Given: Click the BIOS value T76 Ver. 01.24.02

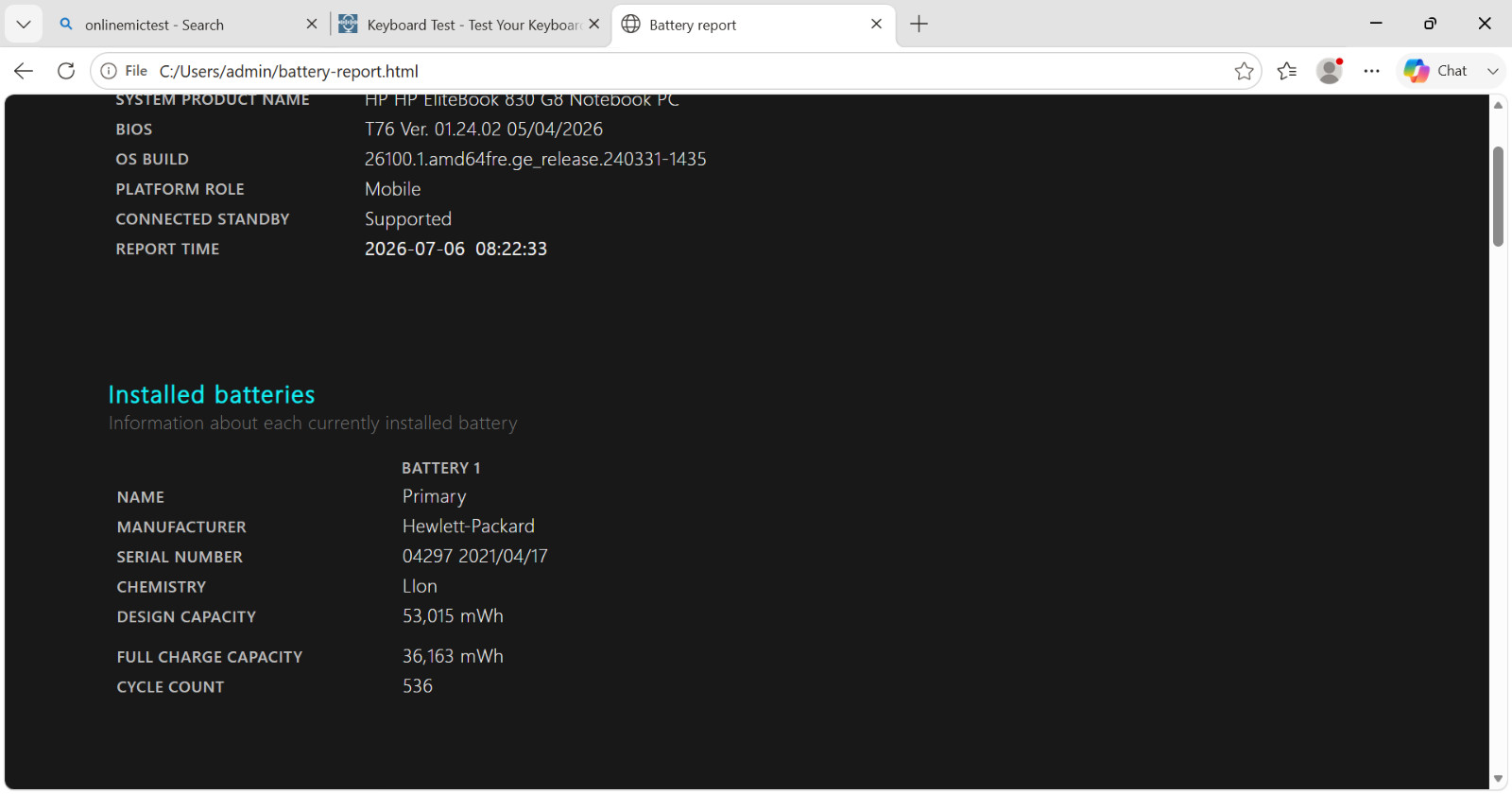Looking at the screenshot, I should pos(484,129).
